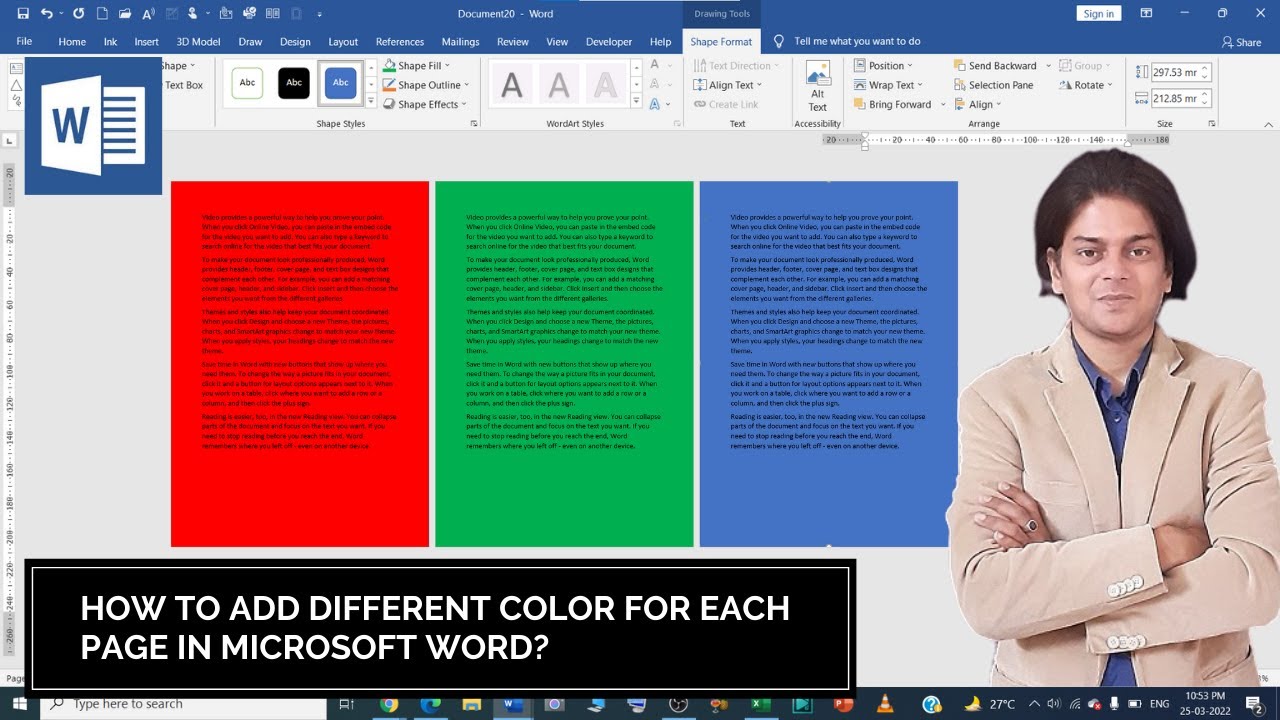
Task: Click the Undo arrow icon
Action: click(46, 14)
